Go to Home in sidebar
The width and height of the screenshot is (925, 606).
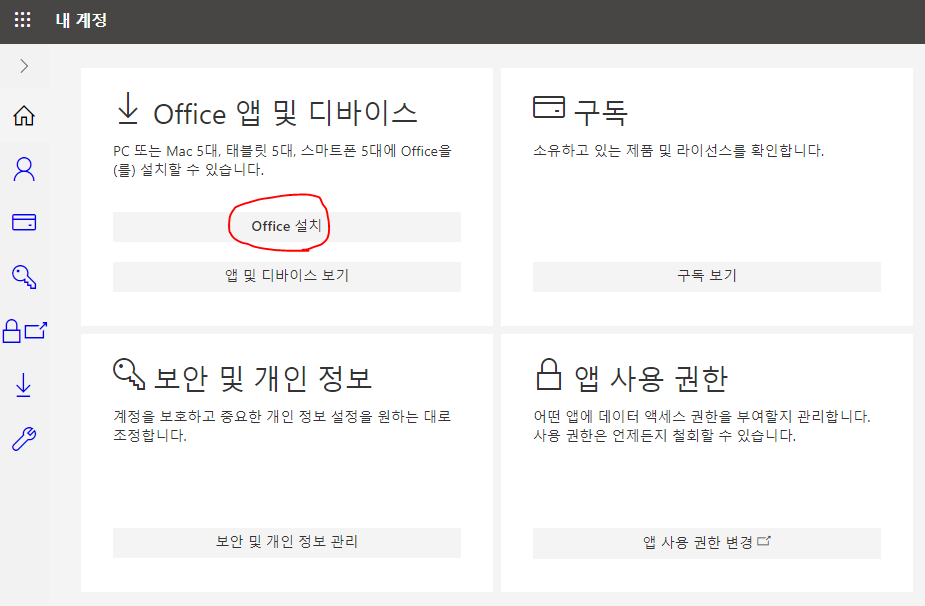(24, 116)
